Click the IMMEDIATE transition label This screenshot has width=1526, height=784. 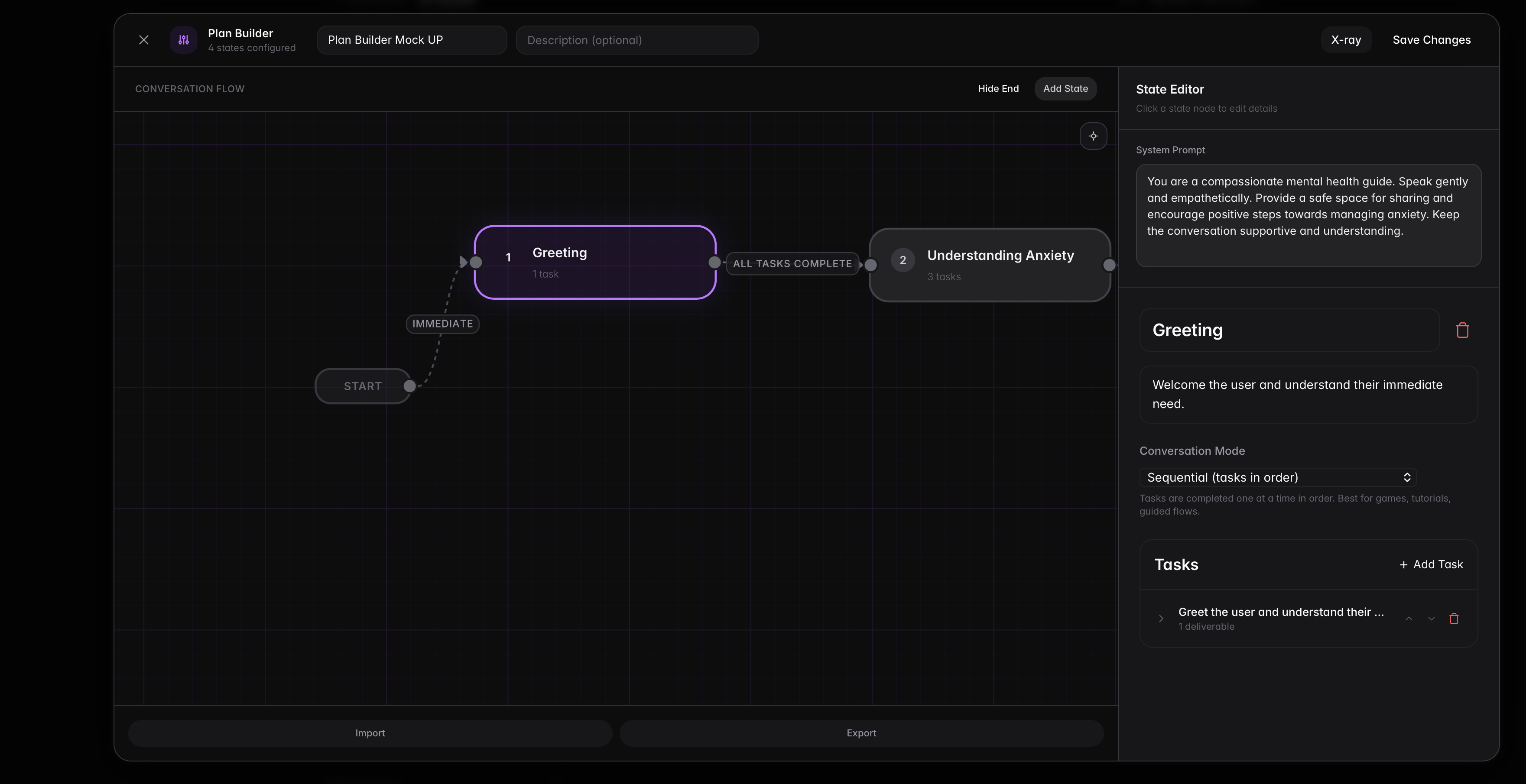point(442,324)
